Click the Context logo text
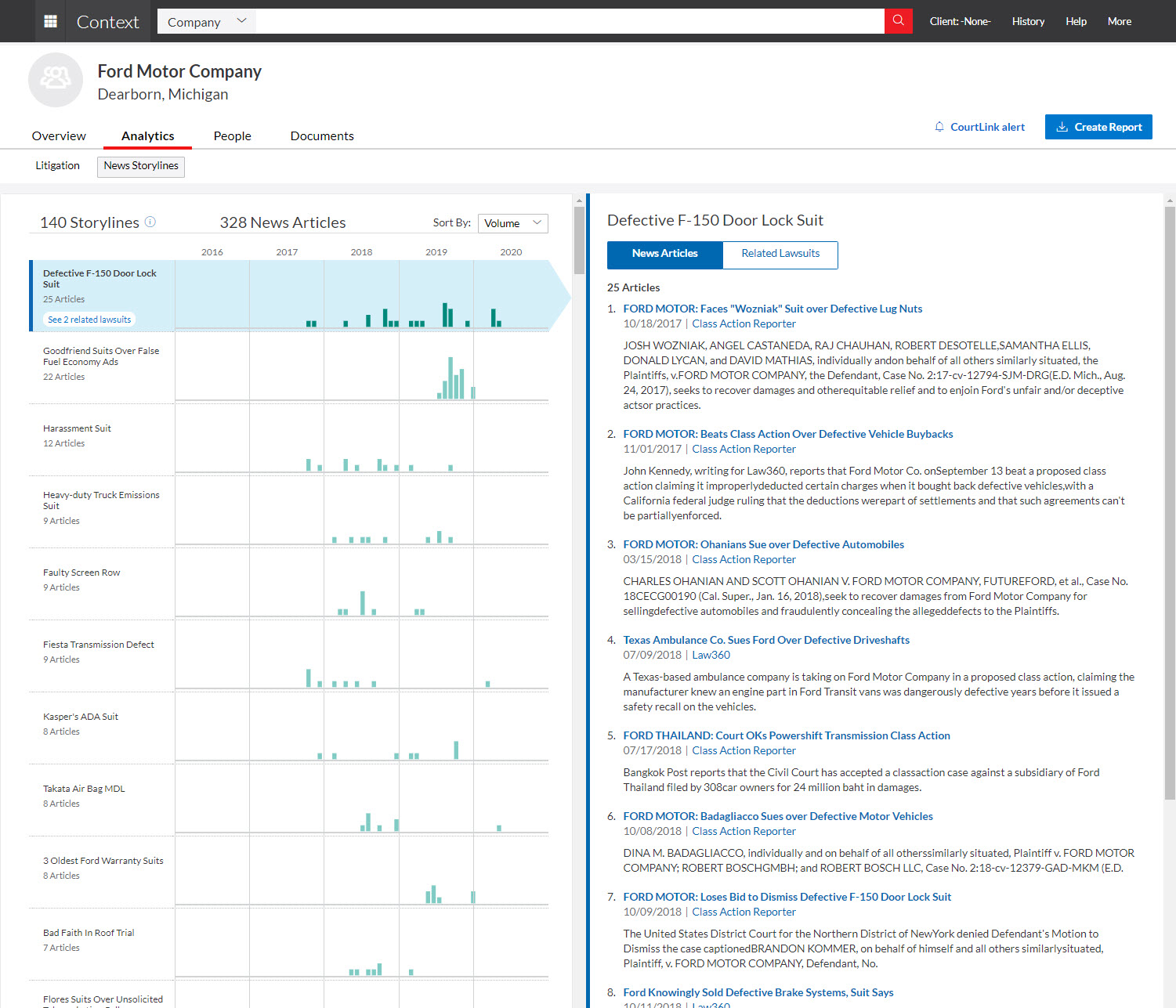The height and width of the screenshot is (1008, 1176). pos(107,22)
